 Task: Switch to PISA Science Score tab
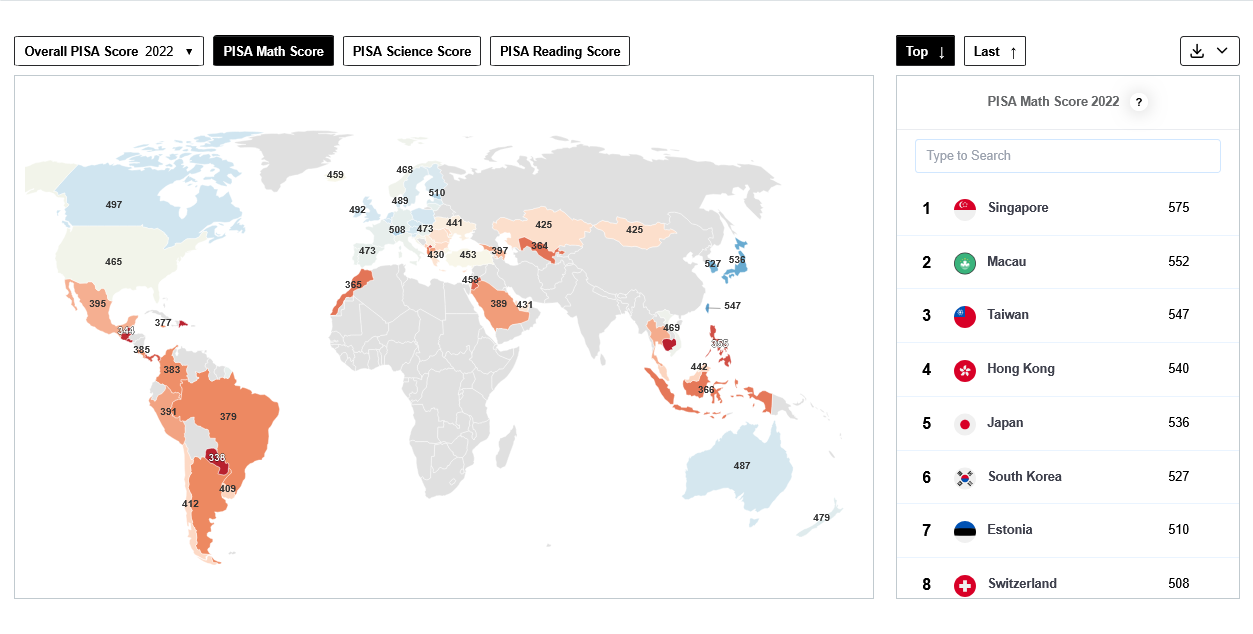(x=412, y=51)
